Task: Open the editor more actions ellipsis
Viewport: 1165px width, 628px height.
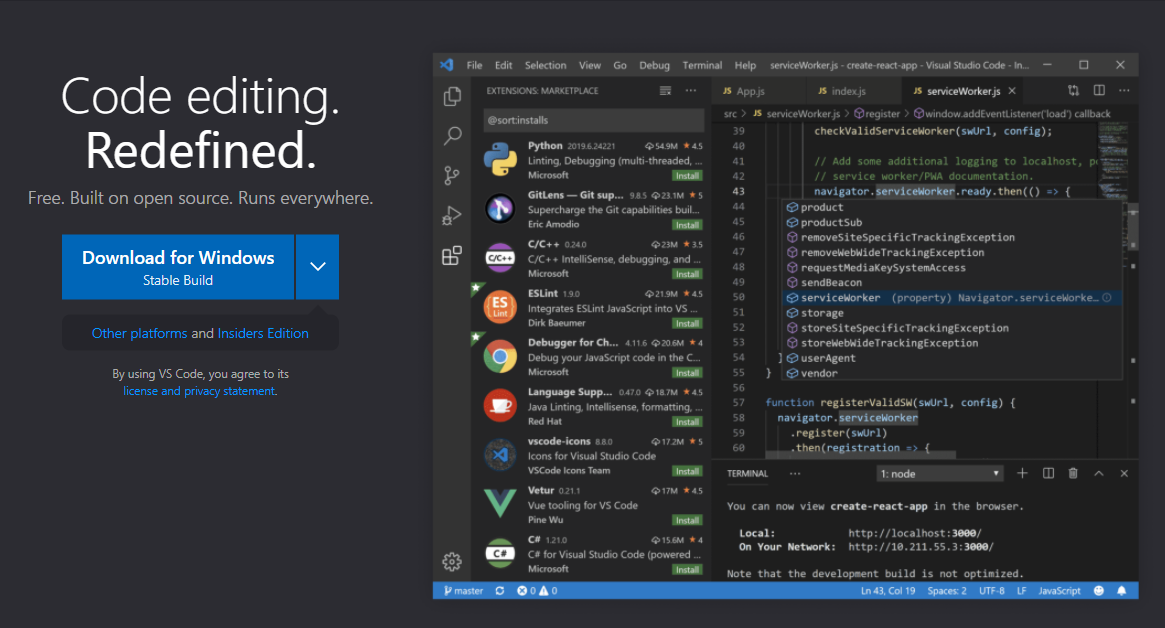Action: click(x=1124, y=91)
